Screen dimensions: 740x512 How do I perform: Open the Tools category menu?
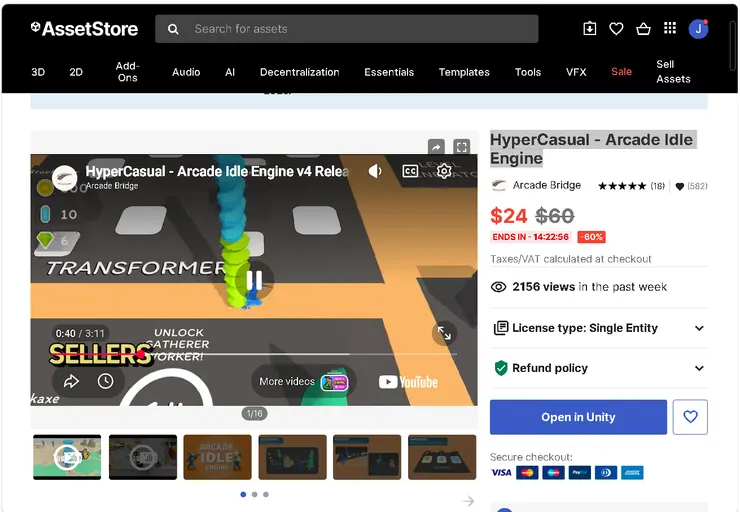click(528, 72)
